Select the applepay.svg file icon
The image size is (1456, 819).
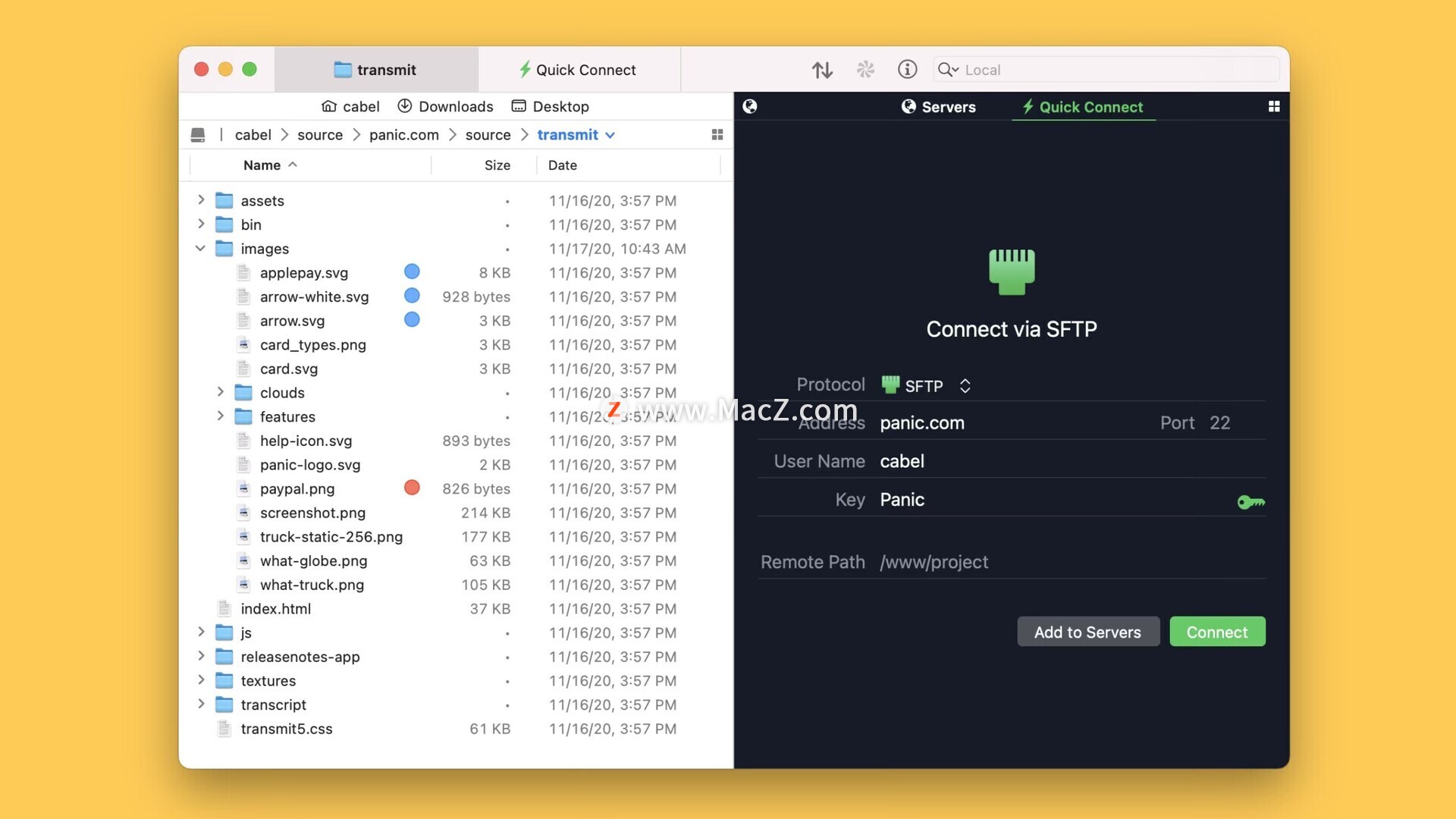click(243, 272)
